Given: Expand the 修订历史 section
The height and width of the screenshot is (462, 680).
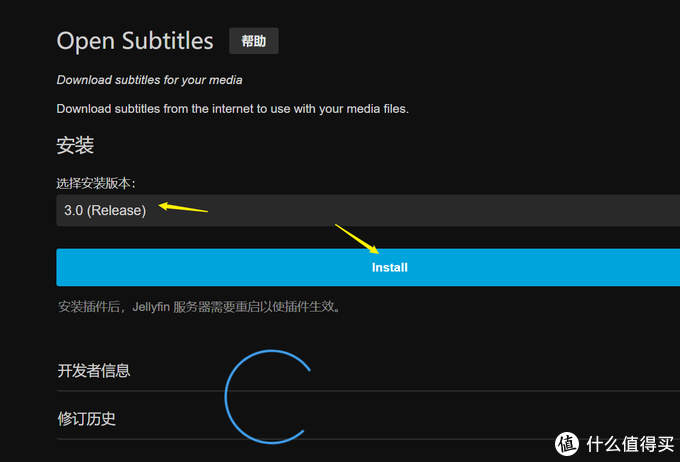Looking at the screenshot, I should pos(87,418).
